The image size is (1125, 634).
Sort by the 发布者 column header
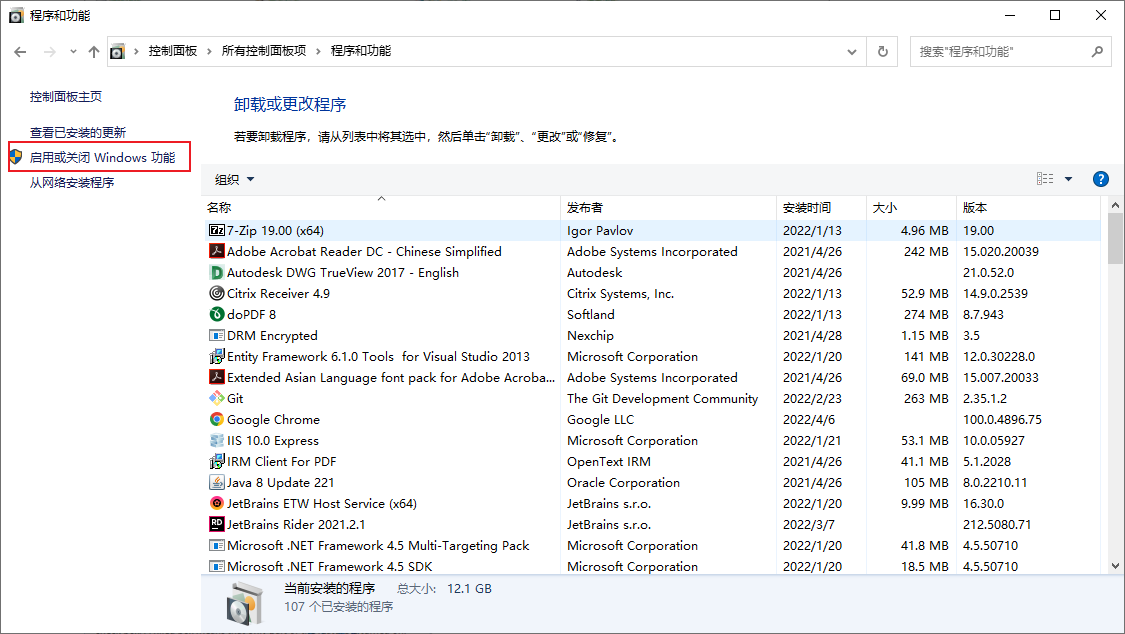(x=668, y=207)
